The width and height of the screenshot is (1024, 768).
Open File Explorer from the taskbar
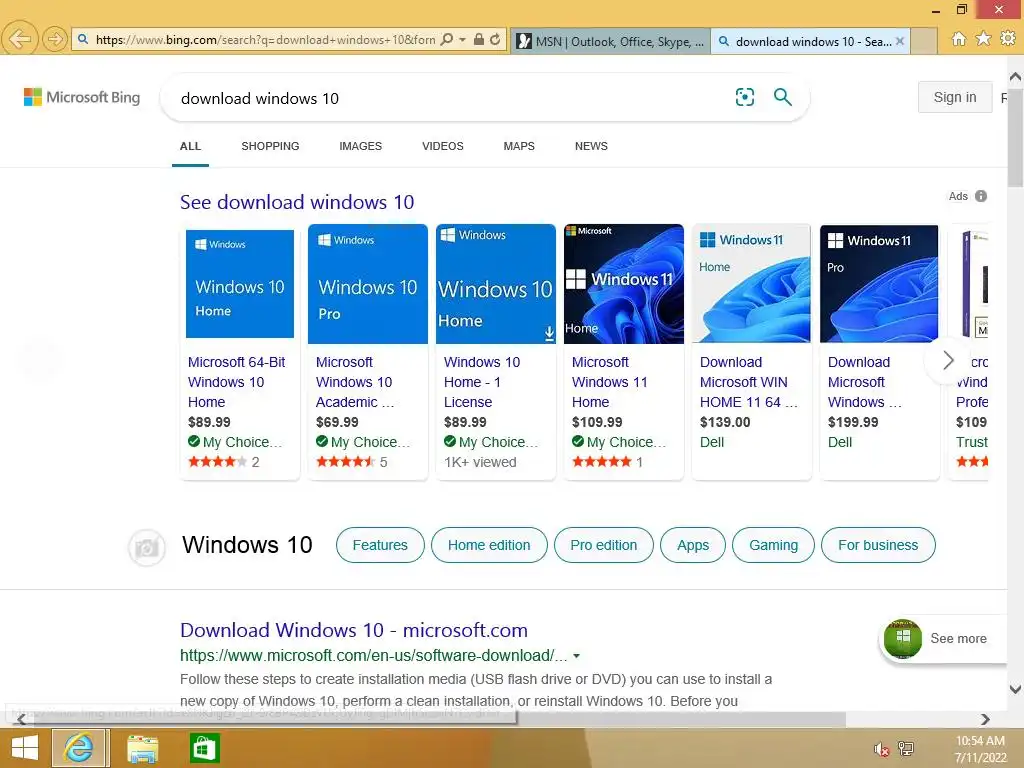pyautogui.click(x=142, y=748)
